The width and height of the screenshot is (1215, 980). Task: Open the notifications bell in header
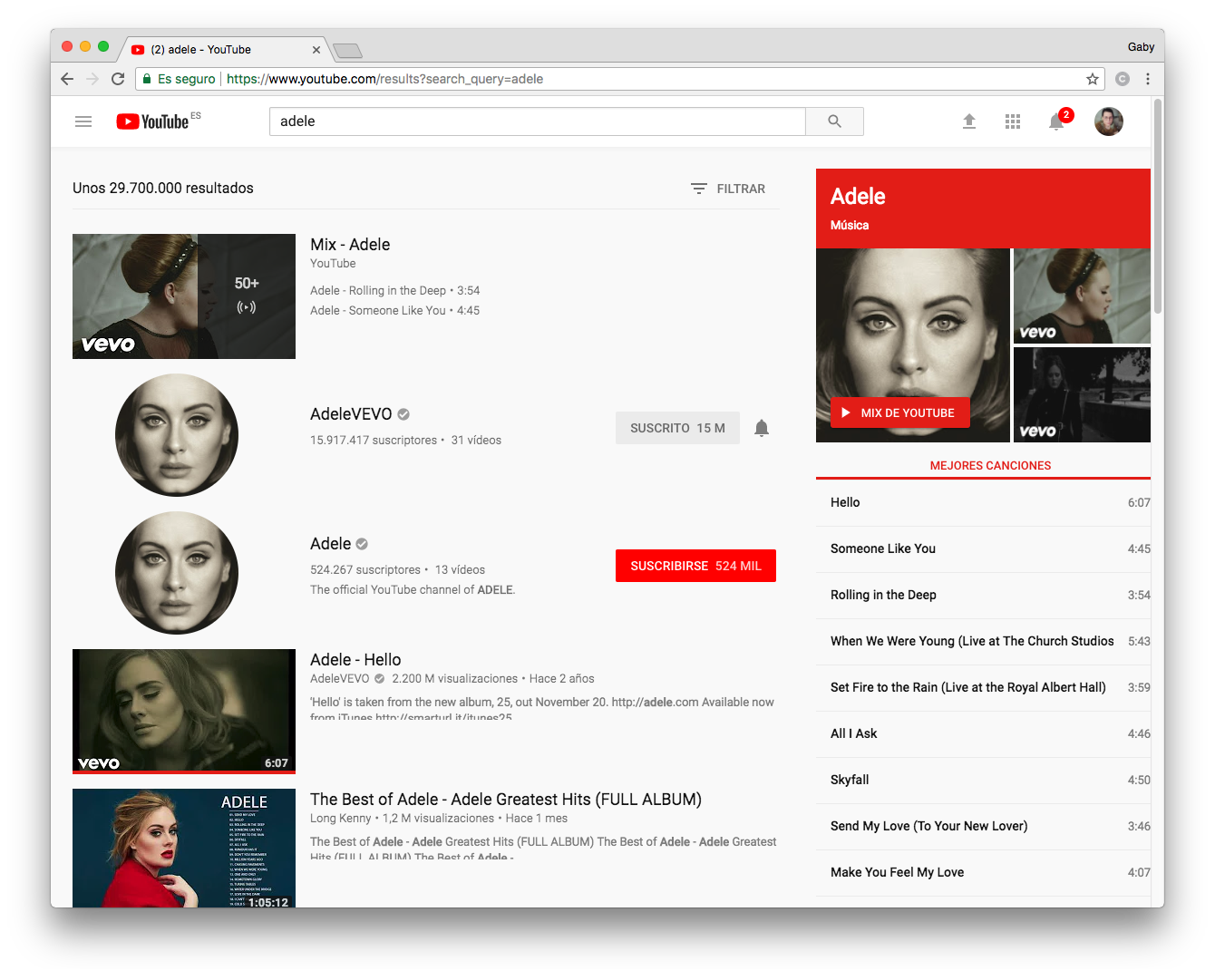click(x=1056, y=121)
